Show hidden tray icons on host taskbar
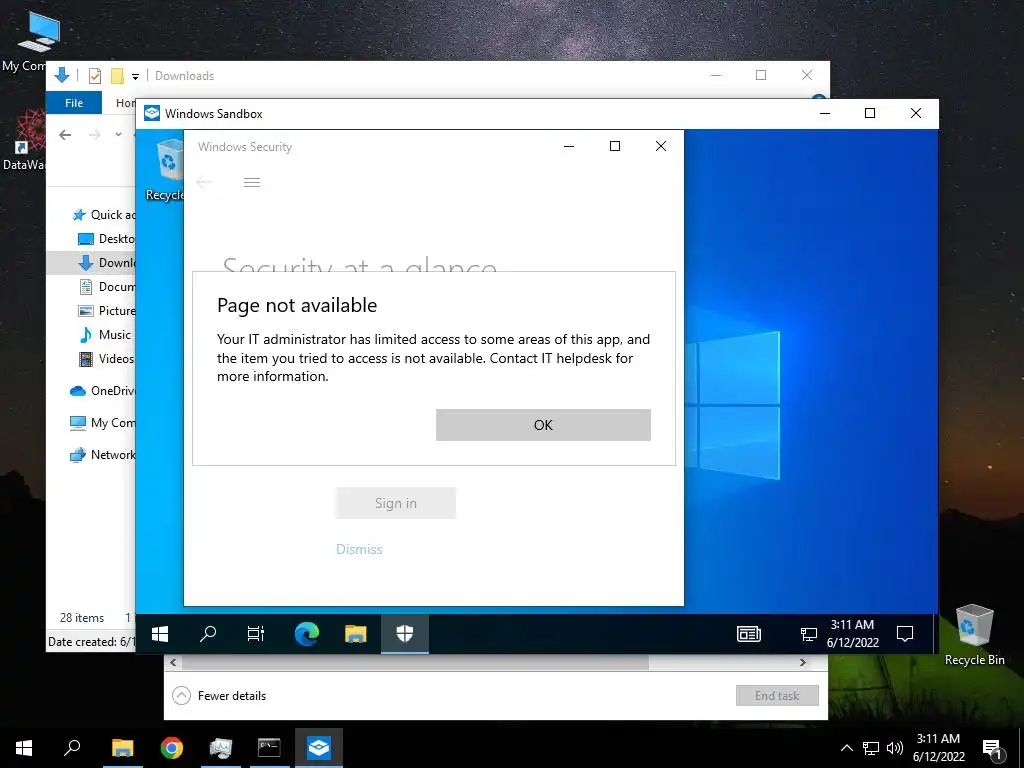 (846, 748)
